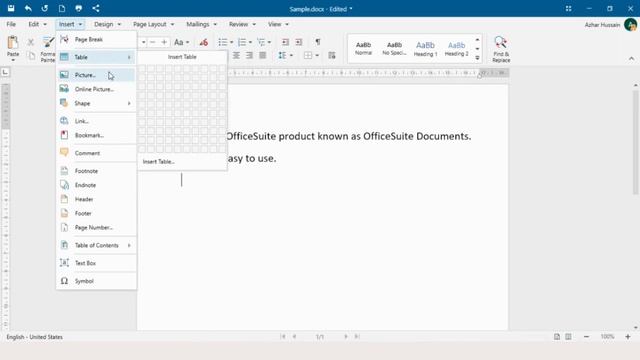The width and height of the screenshot is (640, 360).
Task: Open Find & Replace
Action: pyautogui.click(x=501, y=49)
